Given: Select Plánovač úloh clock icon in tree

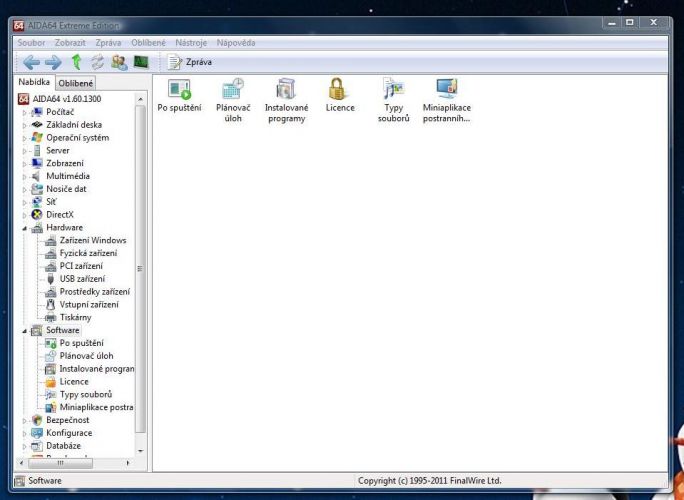Looking at the screenshot, I should click(x=51, y=356).
